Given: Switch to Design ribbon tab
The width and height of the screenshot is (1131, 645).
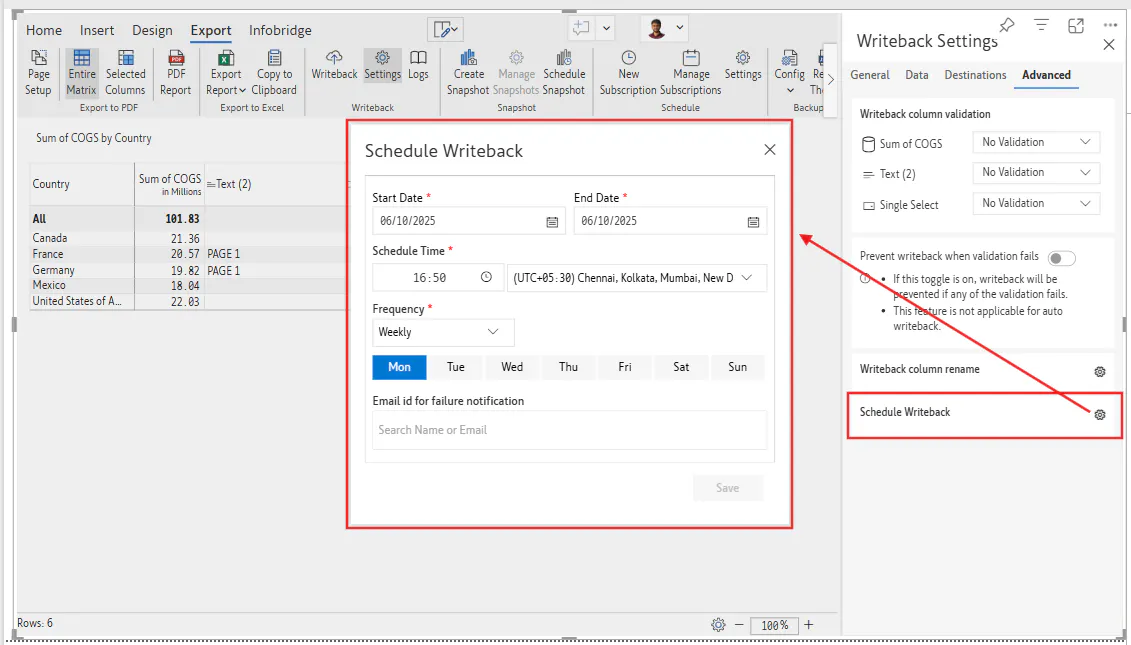Looking at the screenshot, I should click(x=152, y=30).
